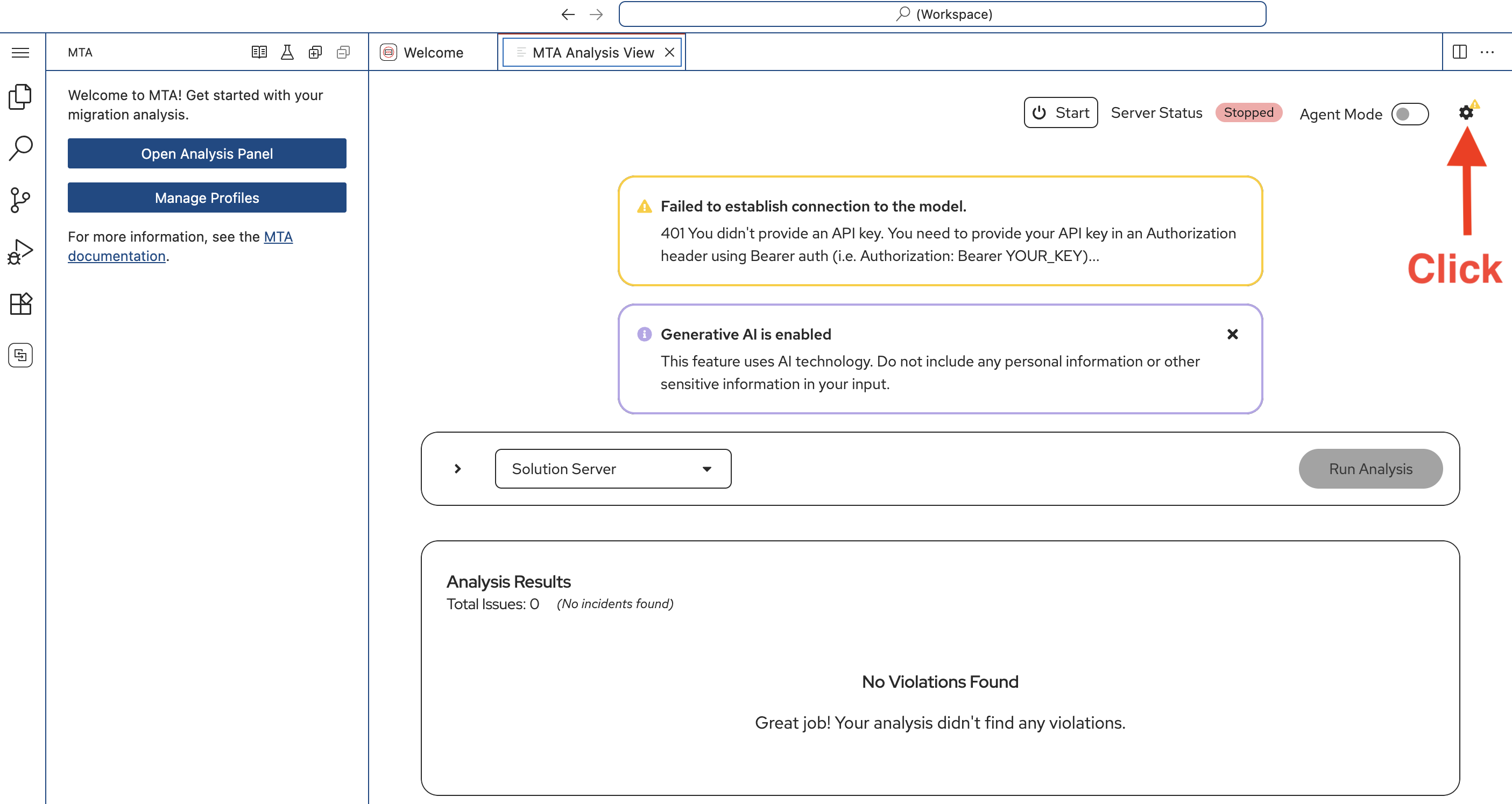Open Run and Debug icon

[20, 252]
